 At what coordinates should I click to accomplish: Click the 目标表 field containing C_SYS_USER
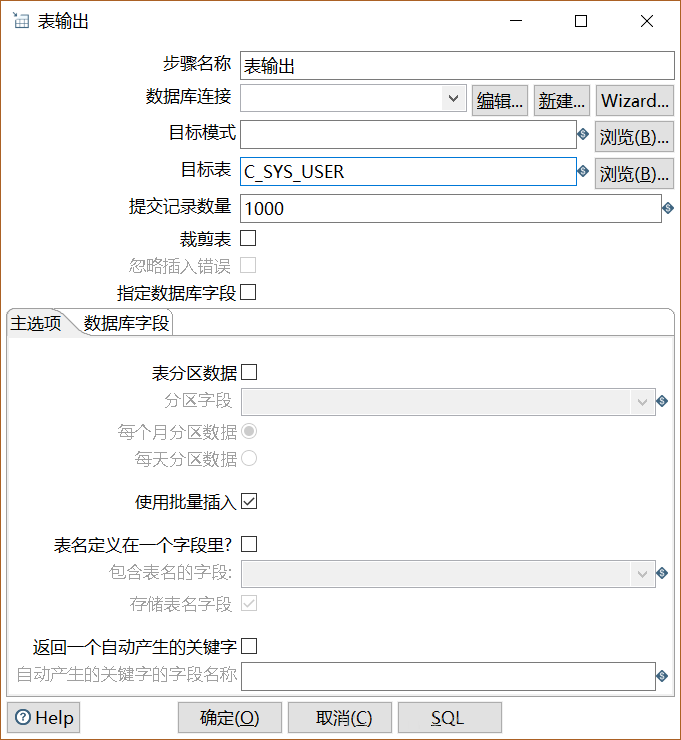408,171
